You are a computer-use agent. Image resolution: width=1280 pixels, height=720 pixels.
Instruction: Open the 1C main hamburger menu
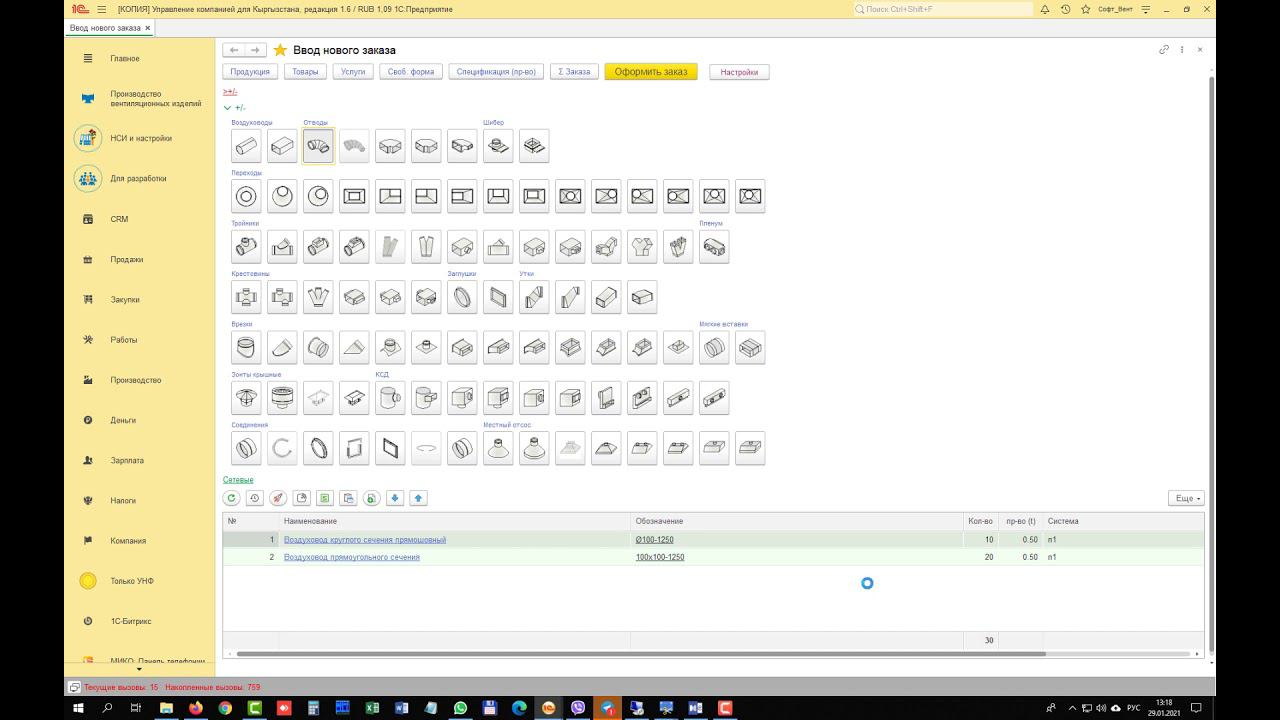[101, 9]
